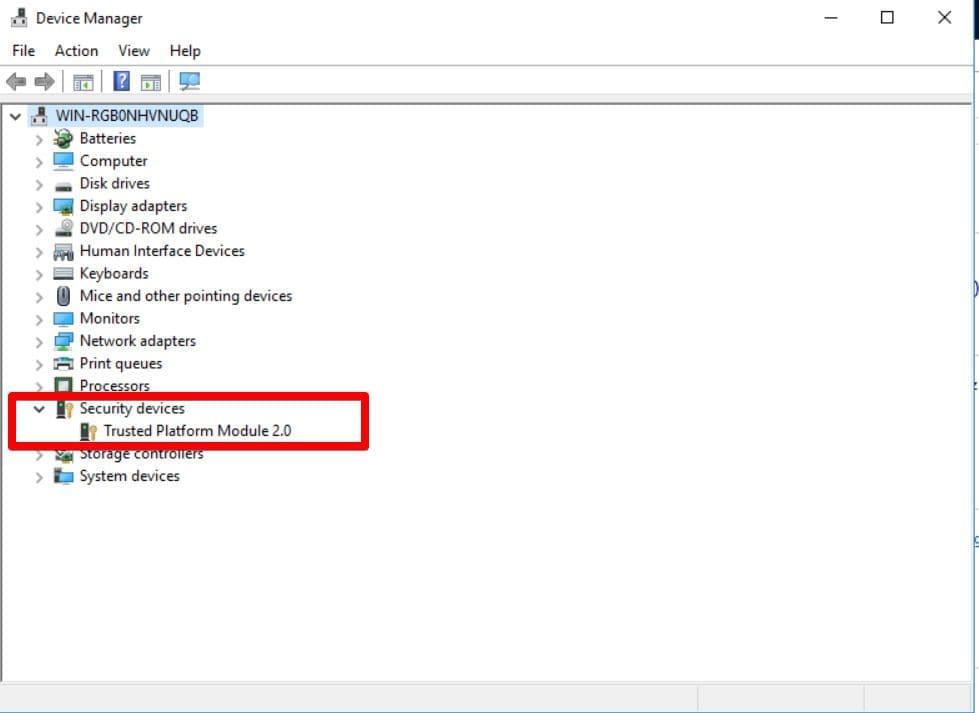Expand the Network adapters category
Screen dimensions: 979x713
(39, 341)
